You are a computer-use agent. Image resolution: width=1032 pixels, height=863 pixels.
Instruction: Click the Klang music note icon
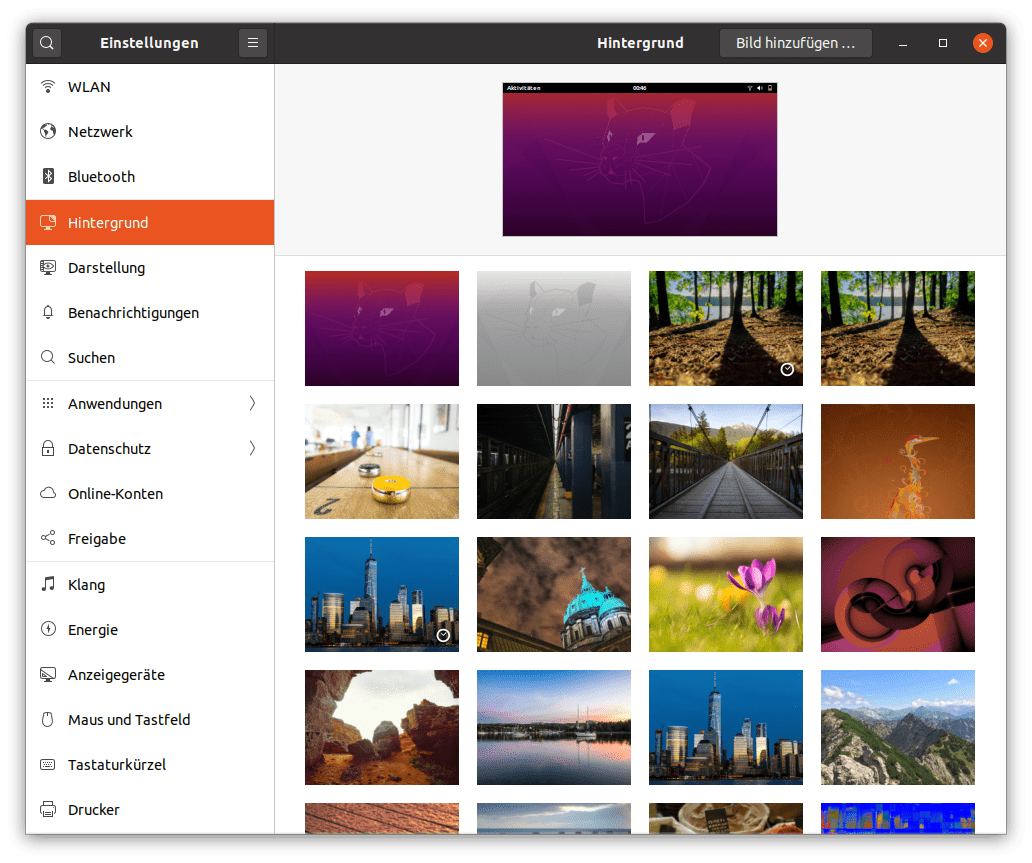tap(47, 585)
